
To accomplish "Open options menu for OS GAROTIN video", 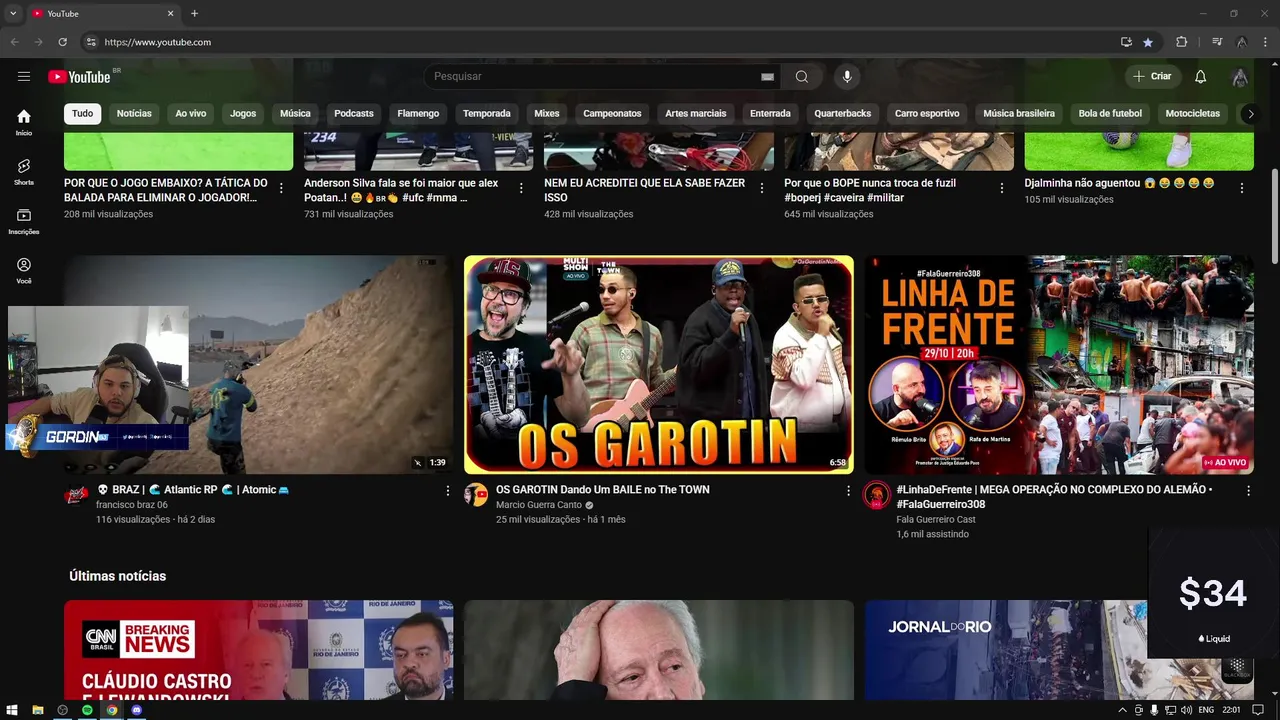I will pos(848,491).
